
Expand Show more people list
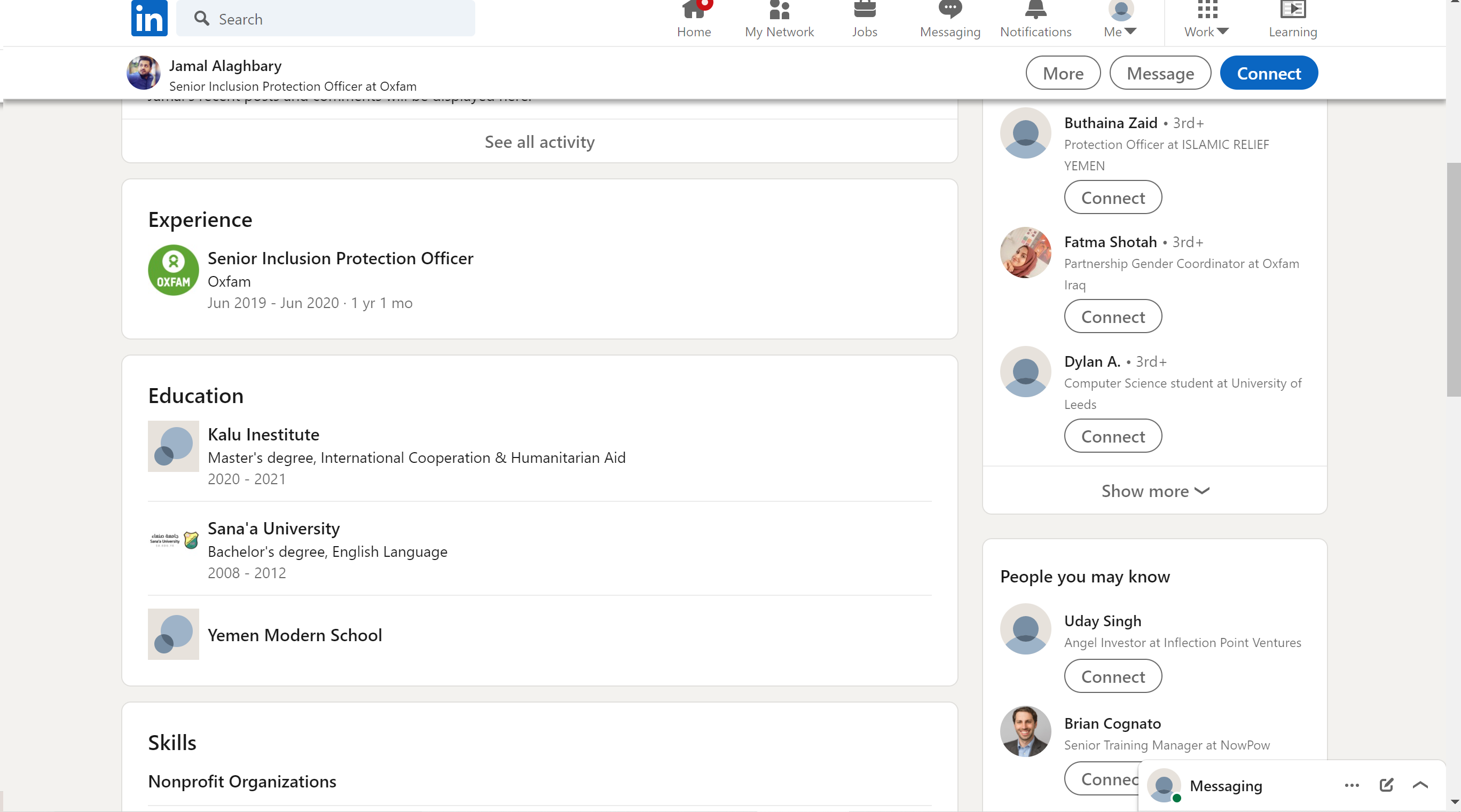click(x=1154, y=491)
